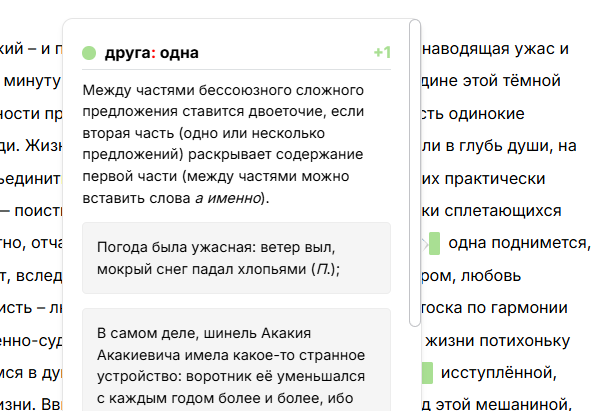
Task: Click the green marker before 'одна поднимется'
Action: (434, 243)
